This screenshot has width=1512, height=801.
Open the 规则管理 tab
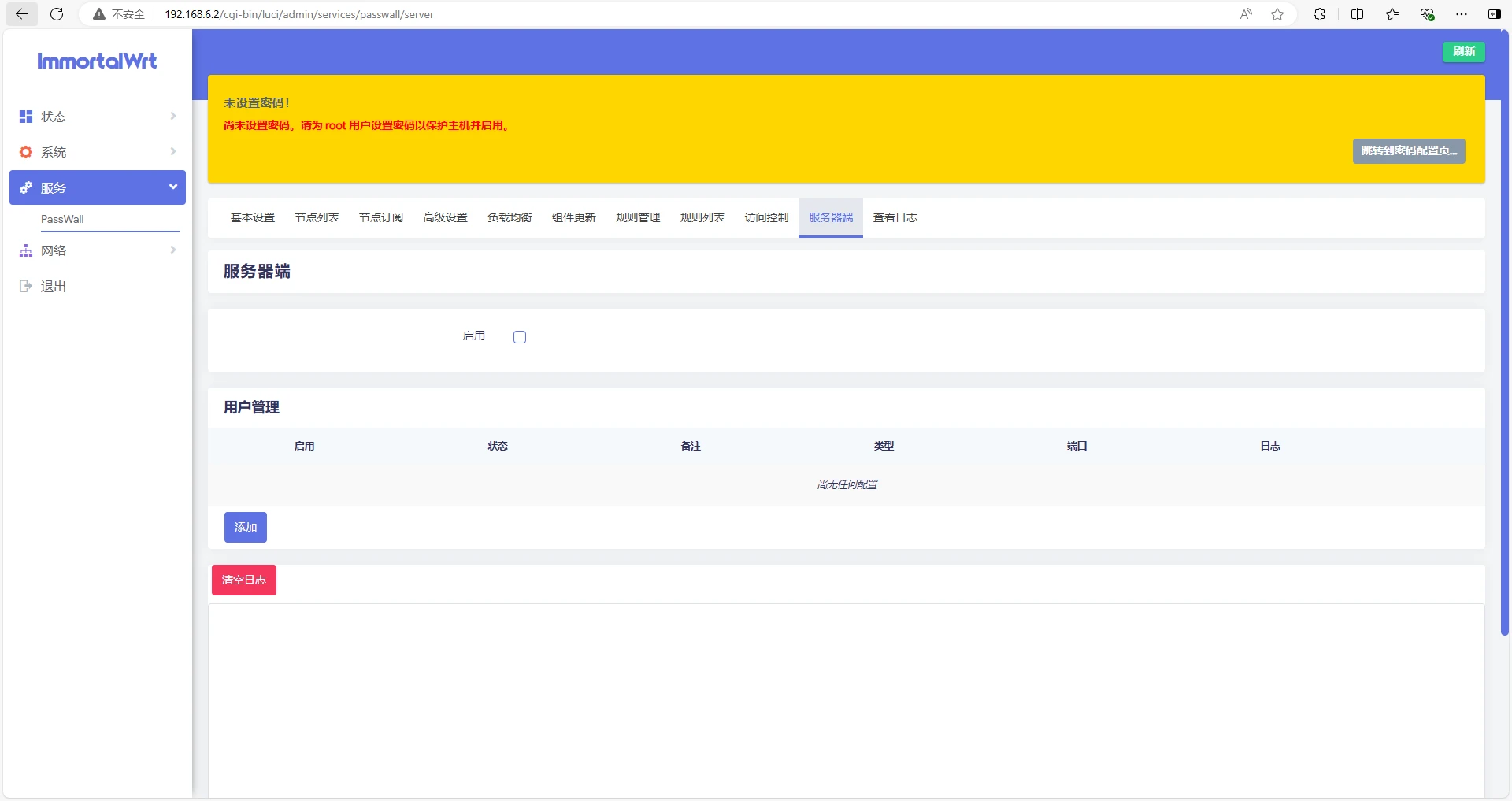pyautogui.click(x=638, y=217)
